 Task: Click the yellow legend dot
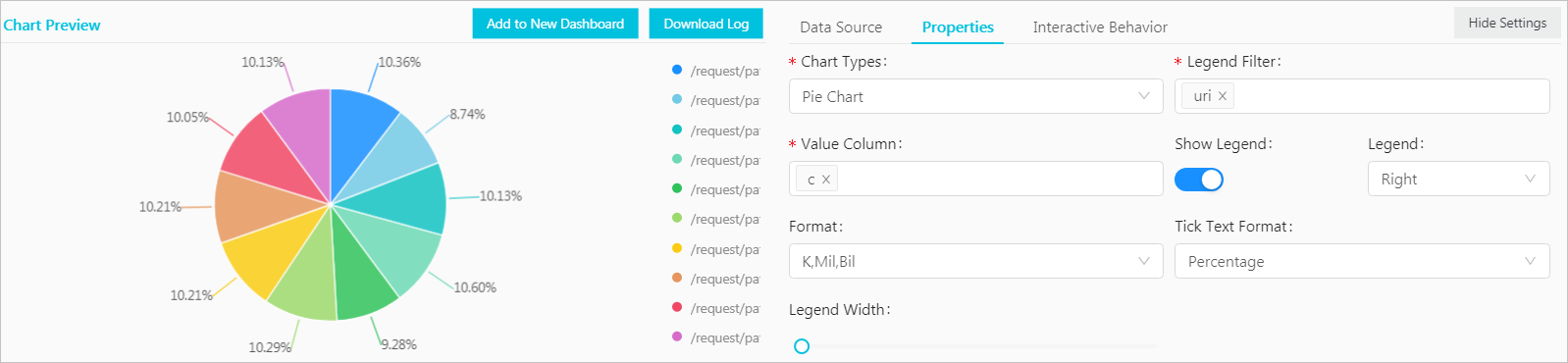click(677, 248)
